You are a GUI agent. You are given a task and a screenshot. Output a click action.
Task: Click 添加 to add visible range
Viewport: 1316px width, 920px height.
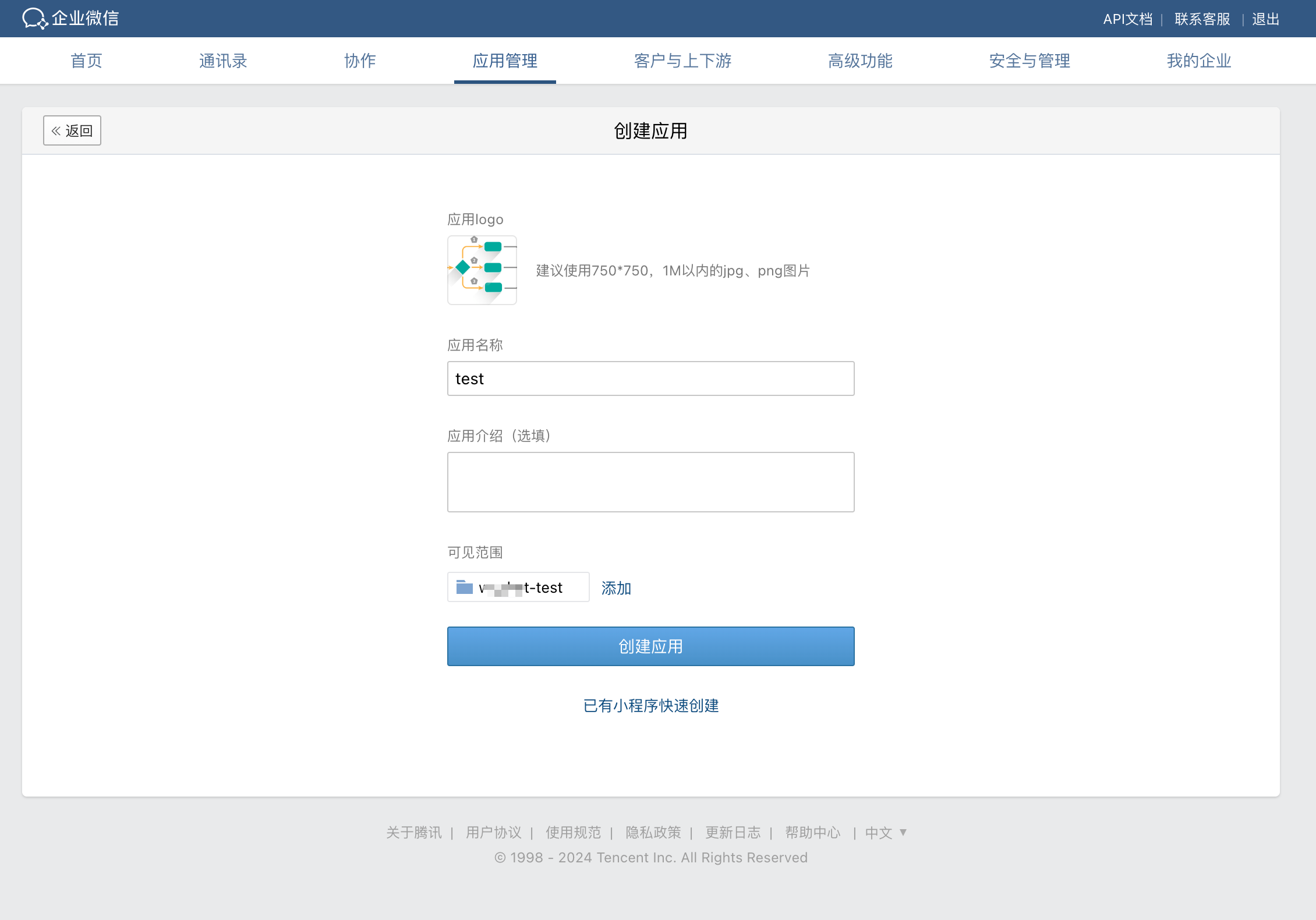[x=616, y=588]
